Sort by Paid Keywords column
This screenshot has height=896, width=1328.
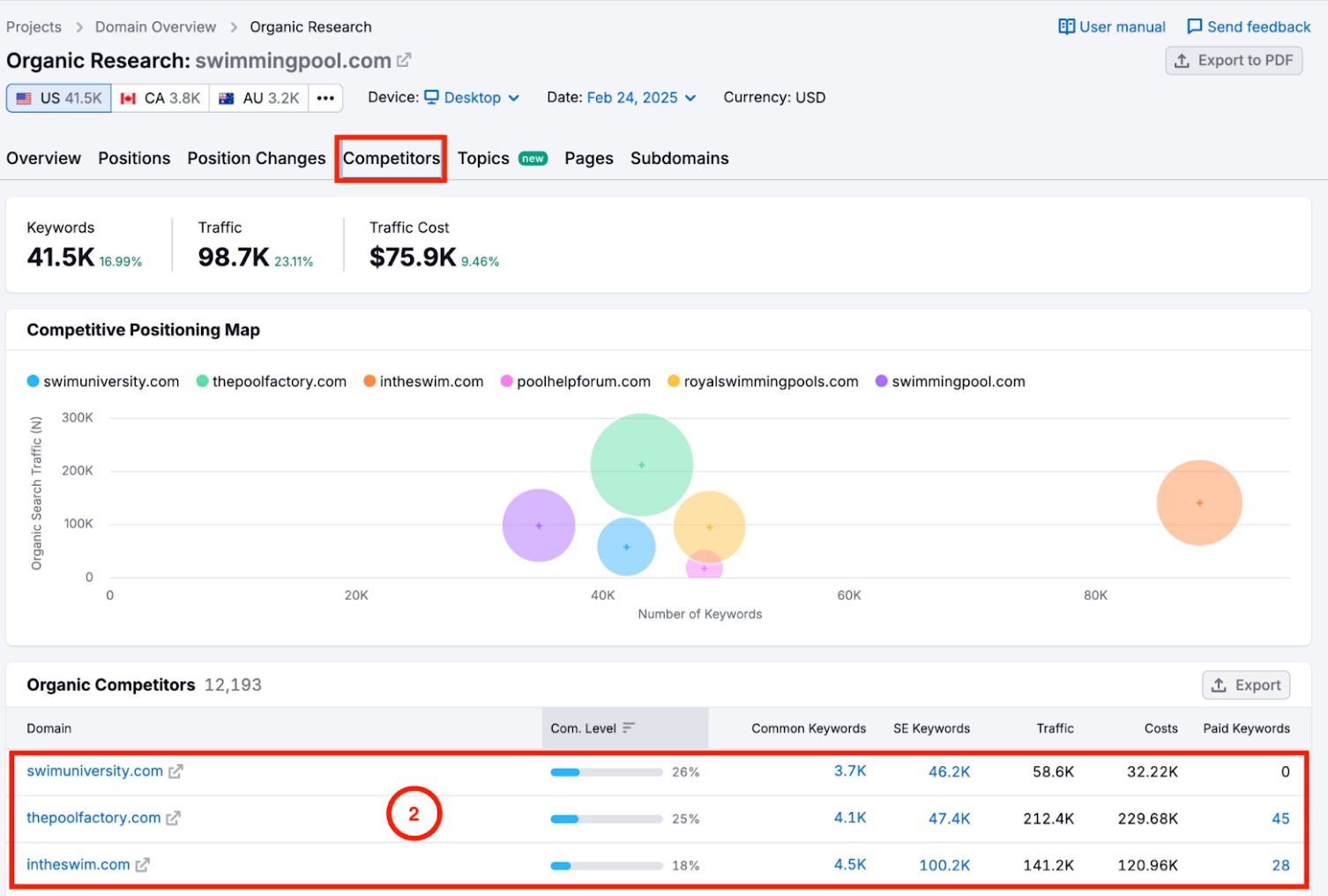(1246, 728)
